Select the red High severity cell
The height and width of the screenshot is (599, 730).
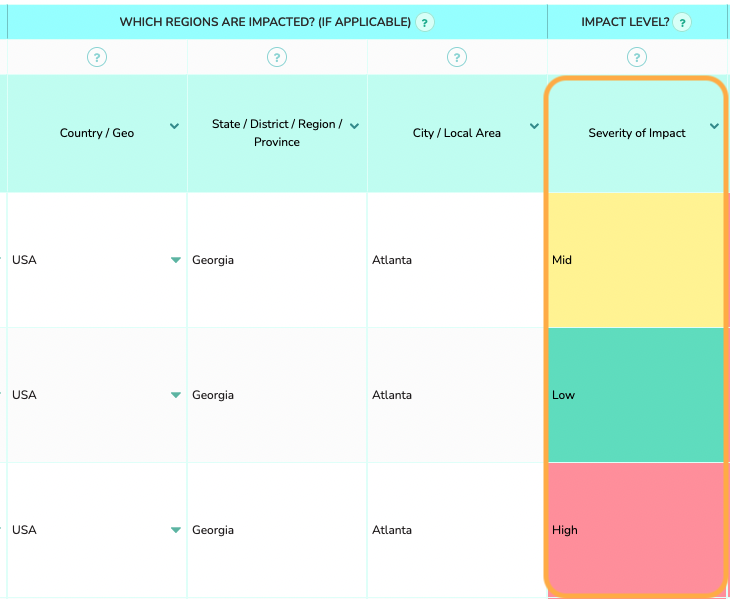635,530
